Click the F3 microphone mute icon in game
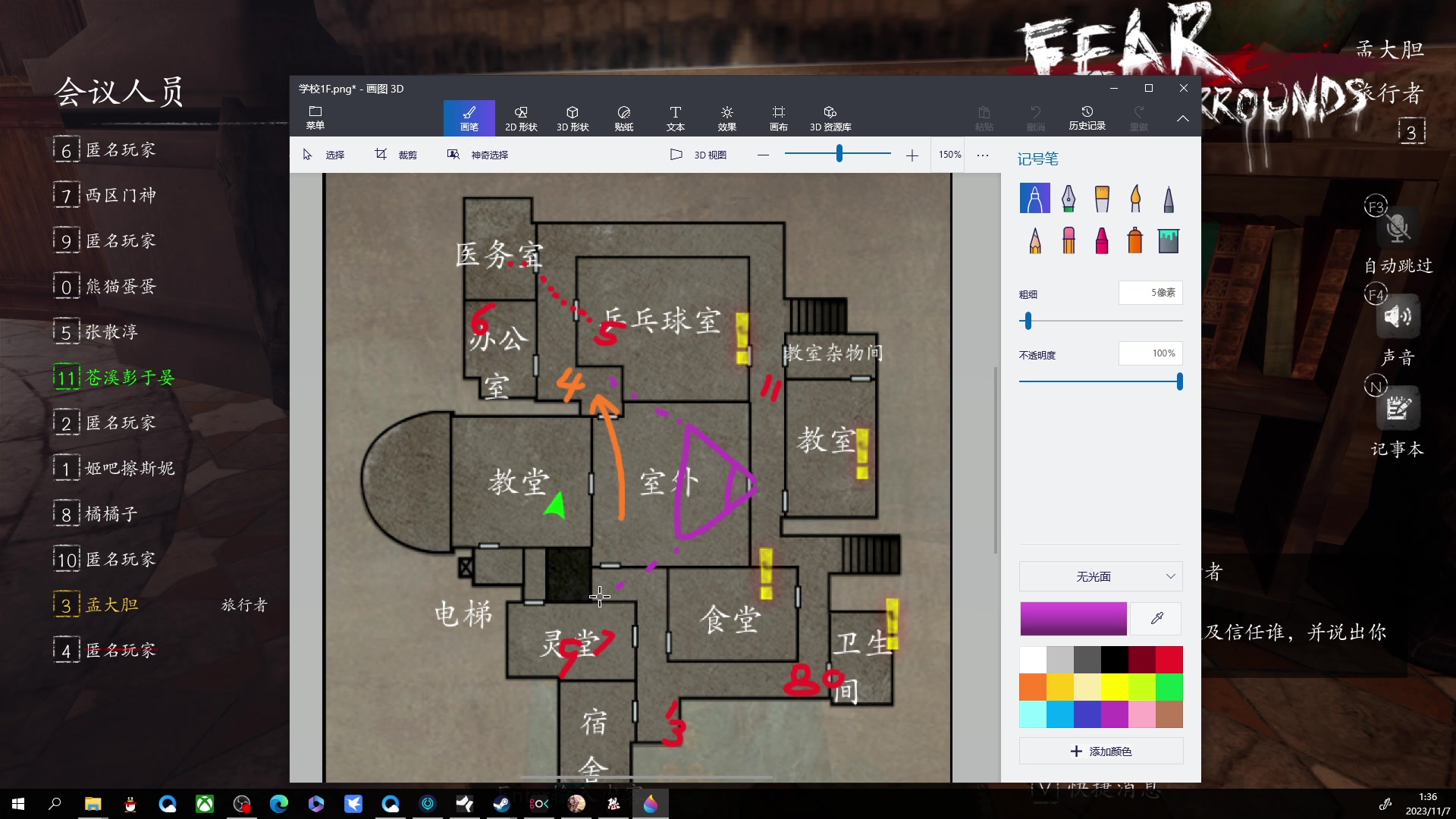 [x=1398, y=227]
